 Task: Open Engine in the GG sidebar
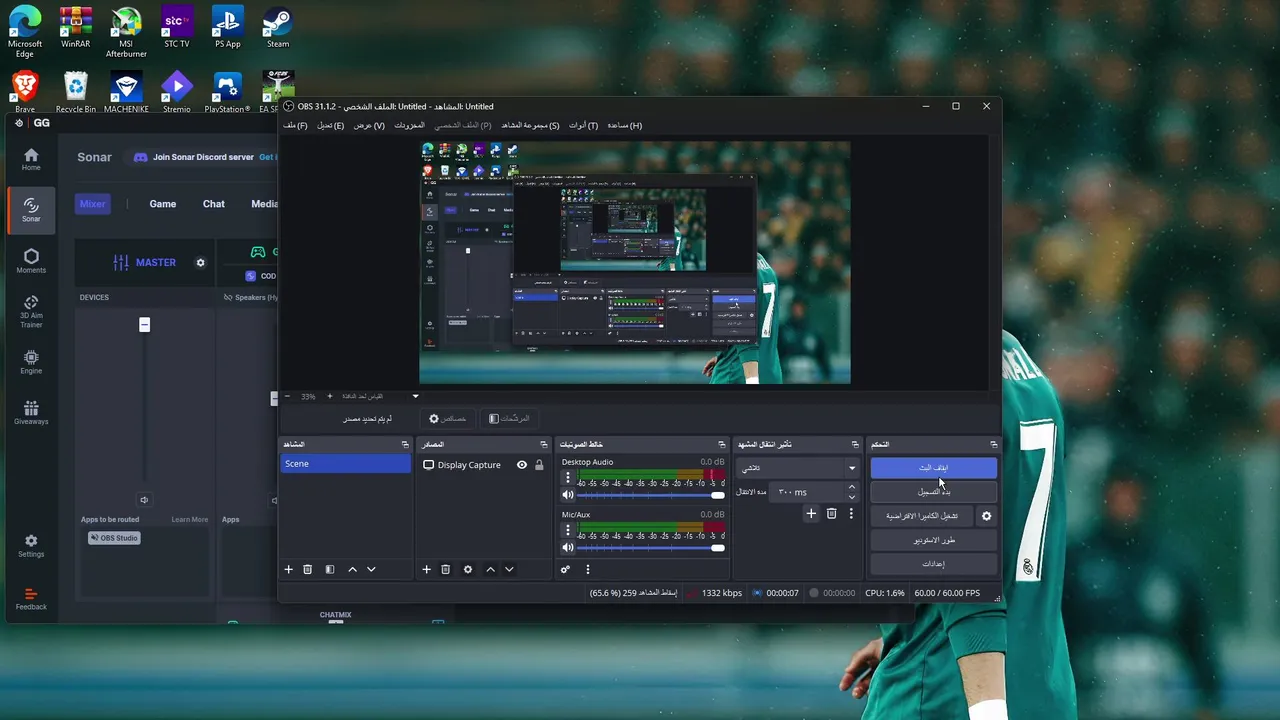point(31,362)
